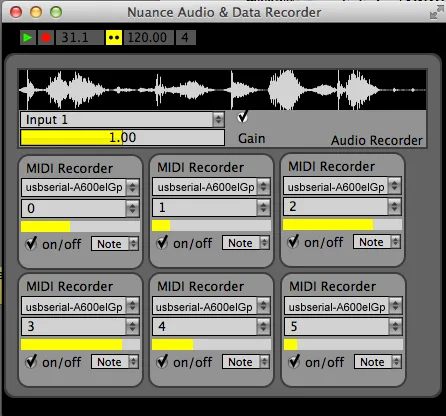The width and height of the screenshot is (446, 416).
Task: Open Note type dropdown in MIDI Recorder 5
Action: pyautogui.click(x=378, y=362)
